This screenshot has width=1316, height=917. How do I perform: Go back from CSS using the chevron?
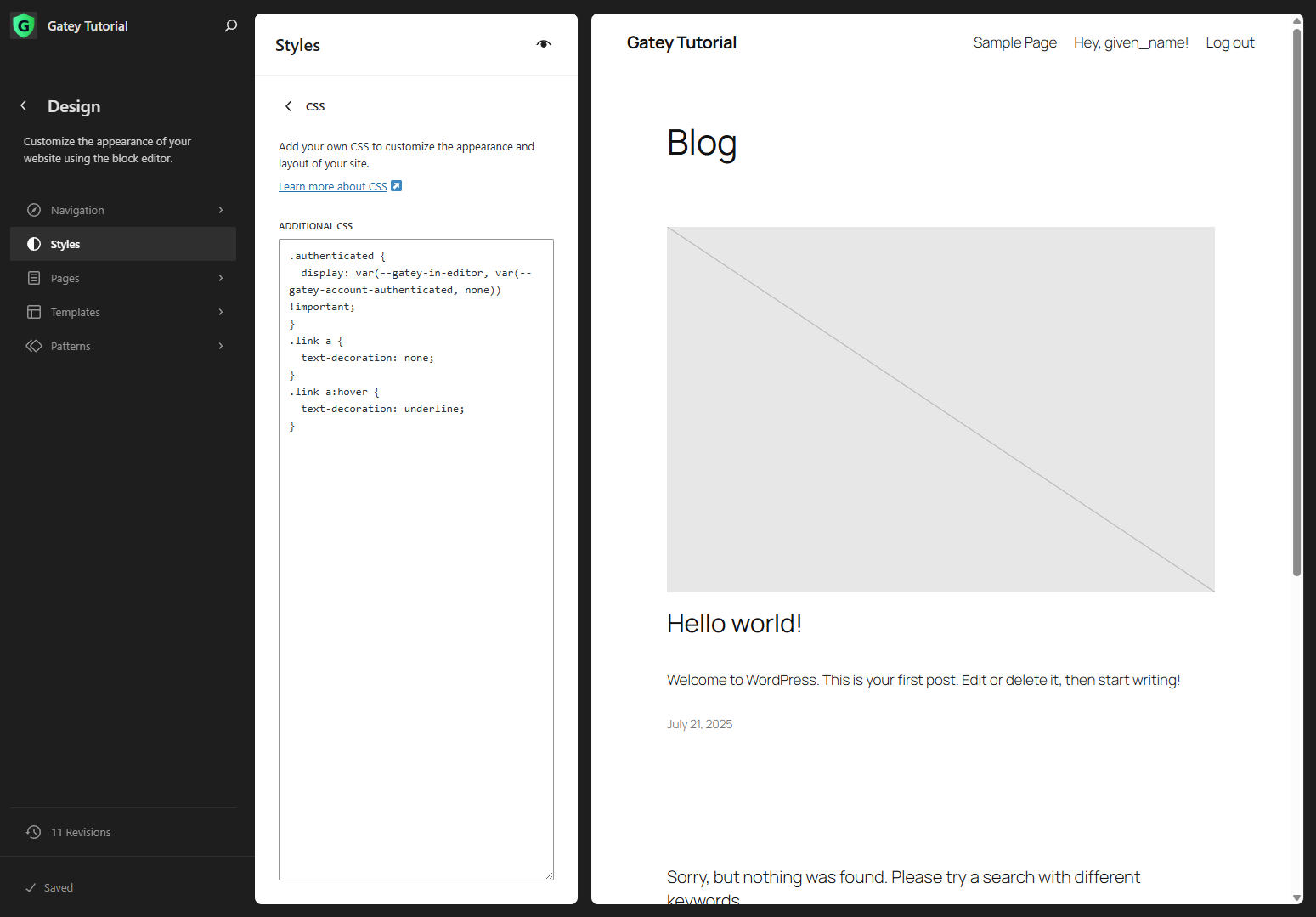click(289, 106)
